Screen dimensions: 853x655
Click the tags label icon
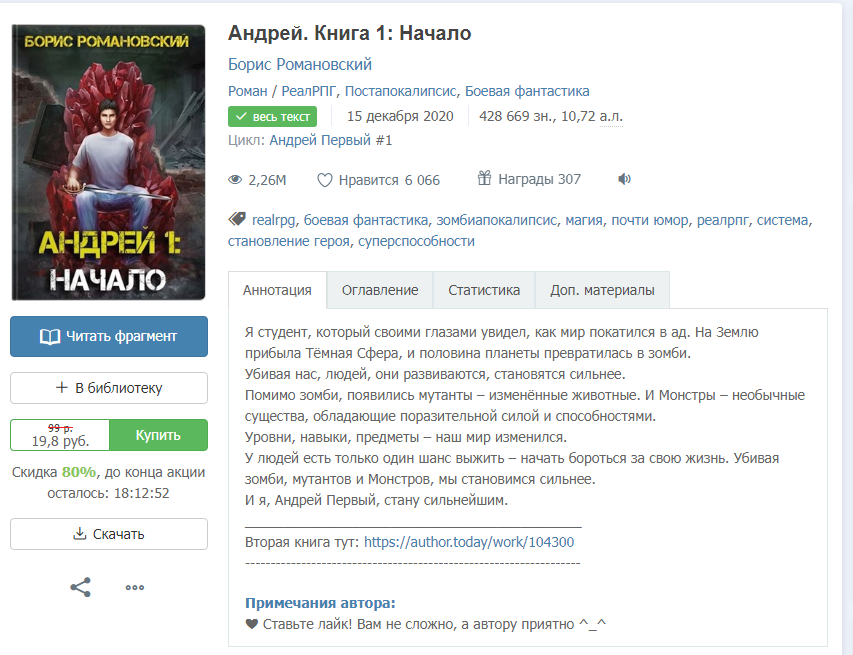pyautogui.click(x=237, y=219)
